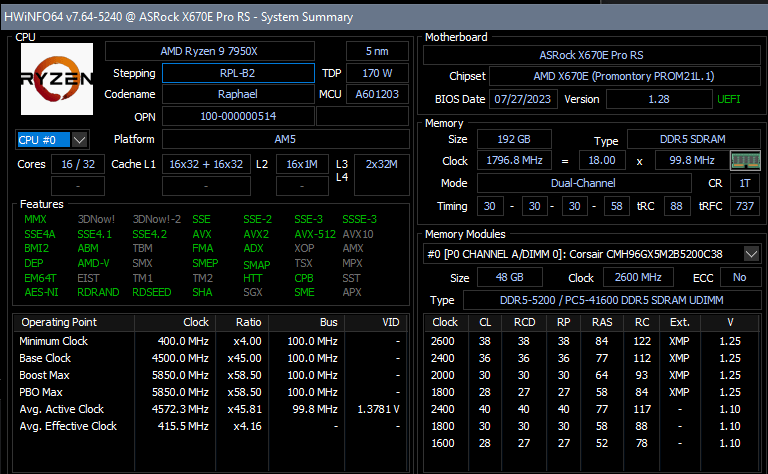This screenshot has width=768, height=474.
Task: Click the 192 GB memory size value
Action: tap(514, 139)
